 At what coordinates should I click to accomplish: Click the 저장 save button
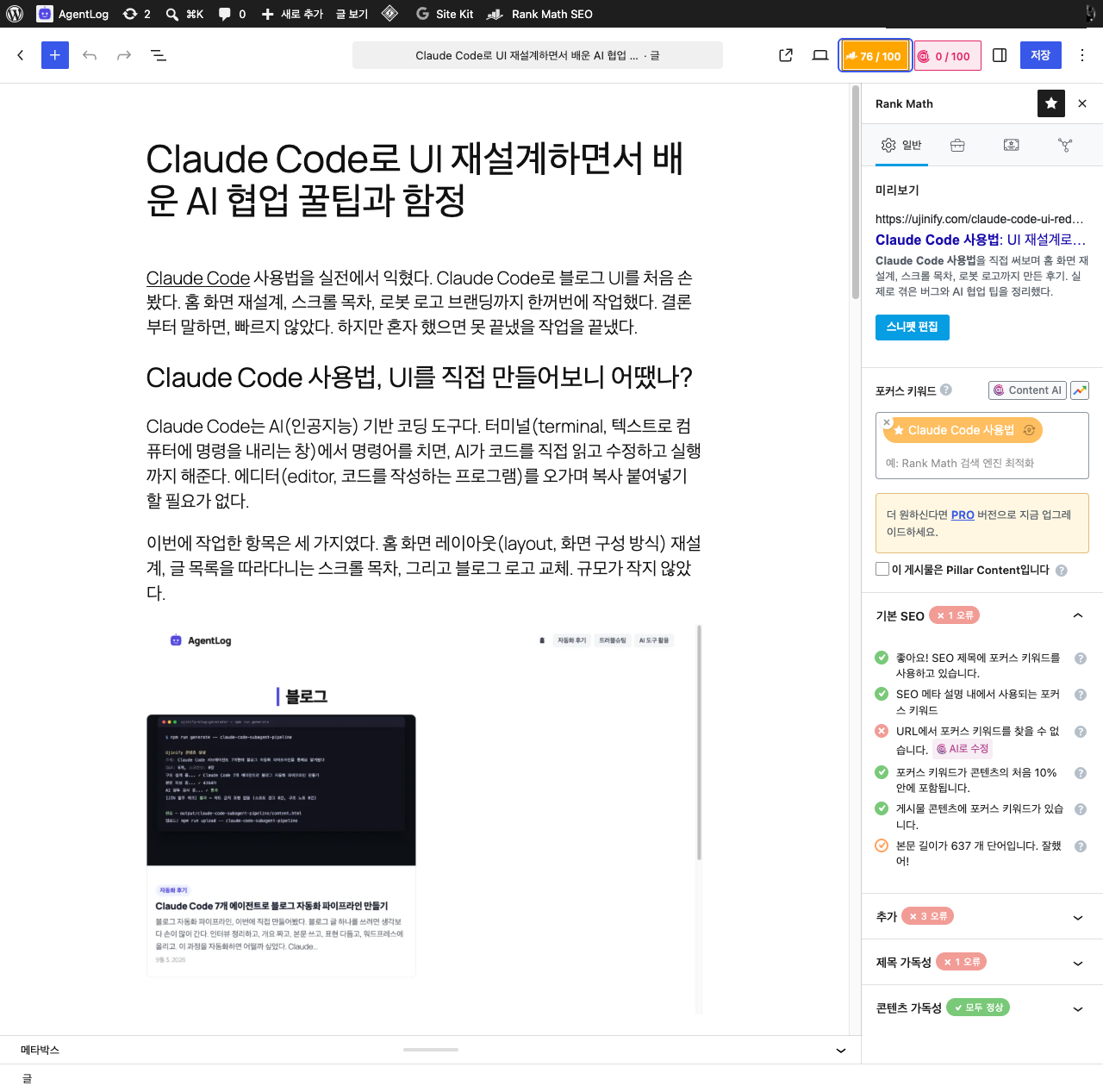coord(1041,55)
